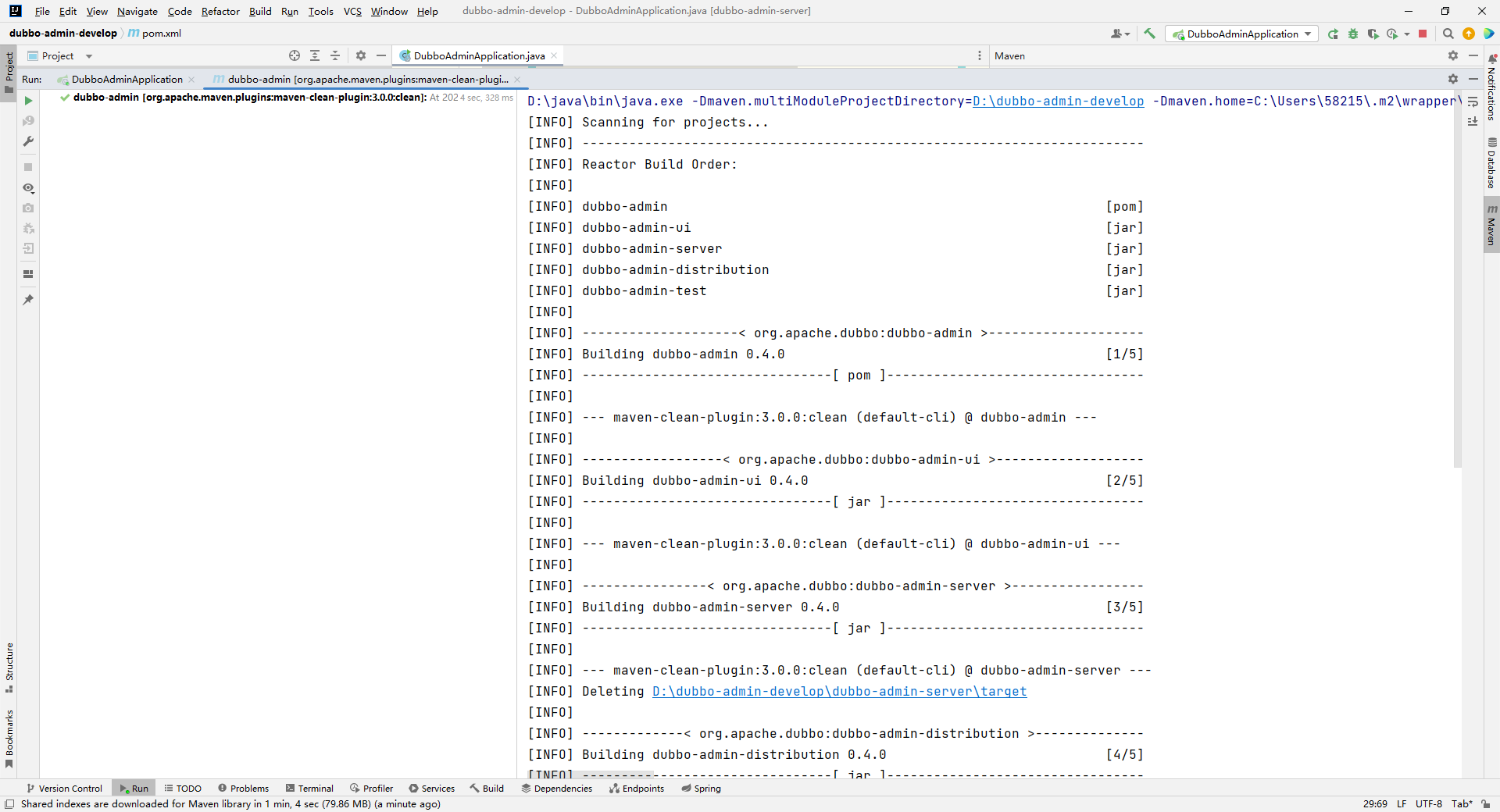Image resolution: width=1500 pixels, height=812 pixels.
Task: Click the Select Opened File crosshair icon
Action: click(x=295, y=55)
